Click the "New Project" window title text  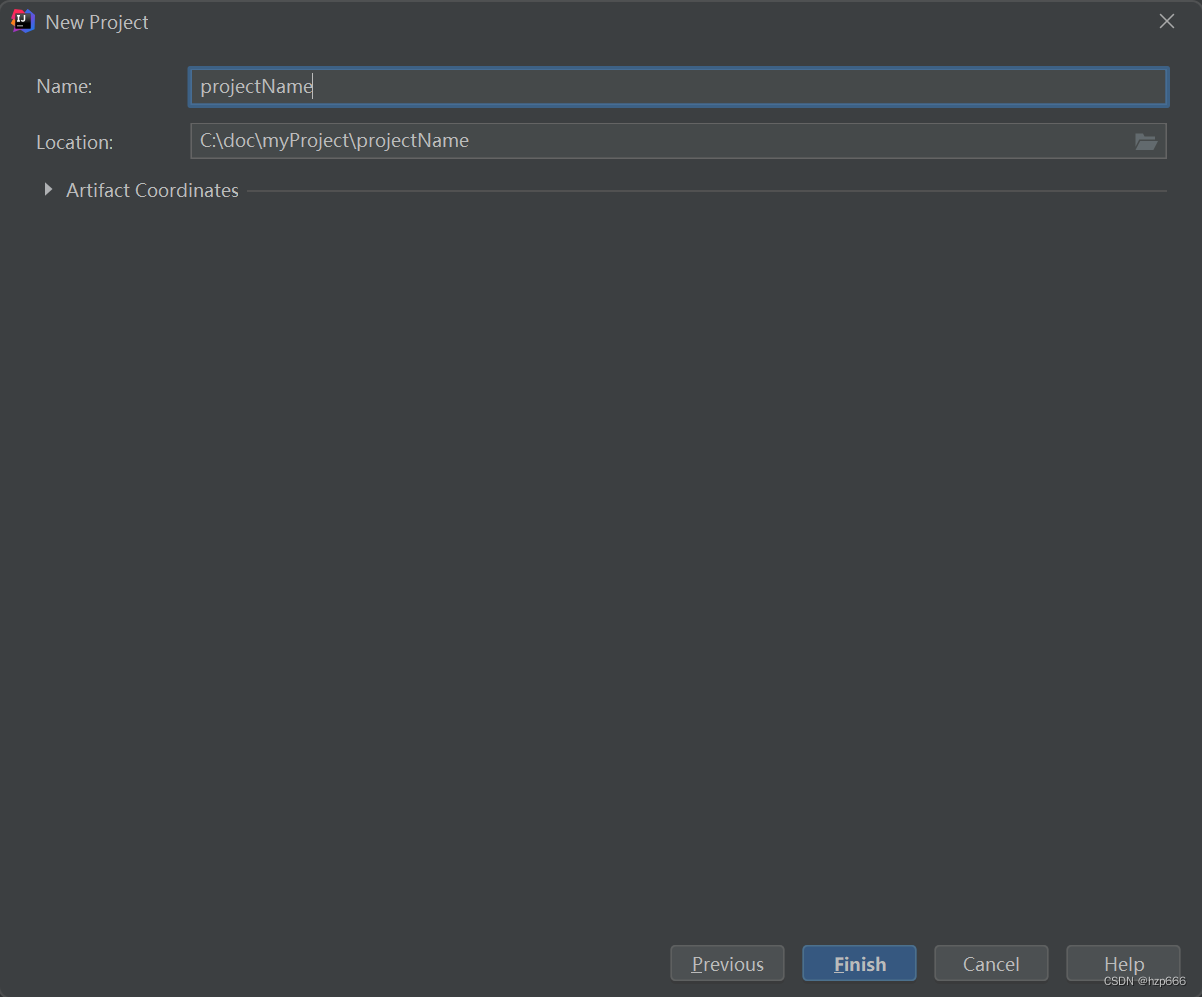tap(97, 22)
